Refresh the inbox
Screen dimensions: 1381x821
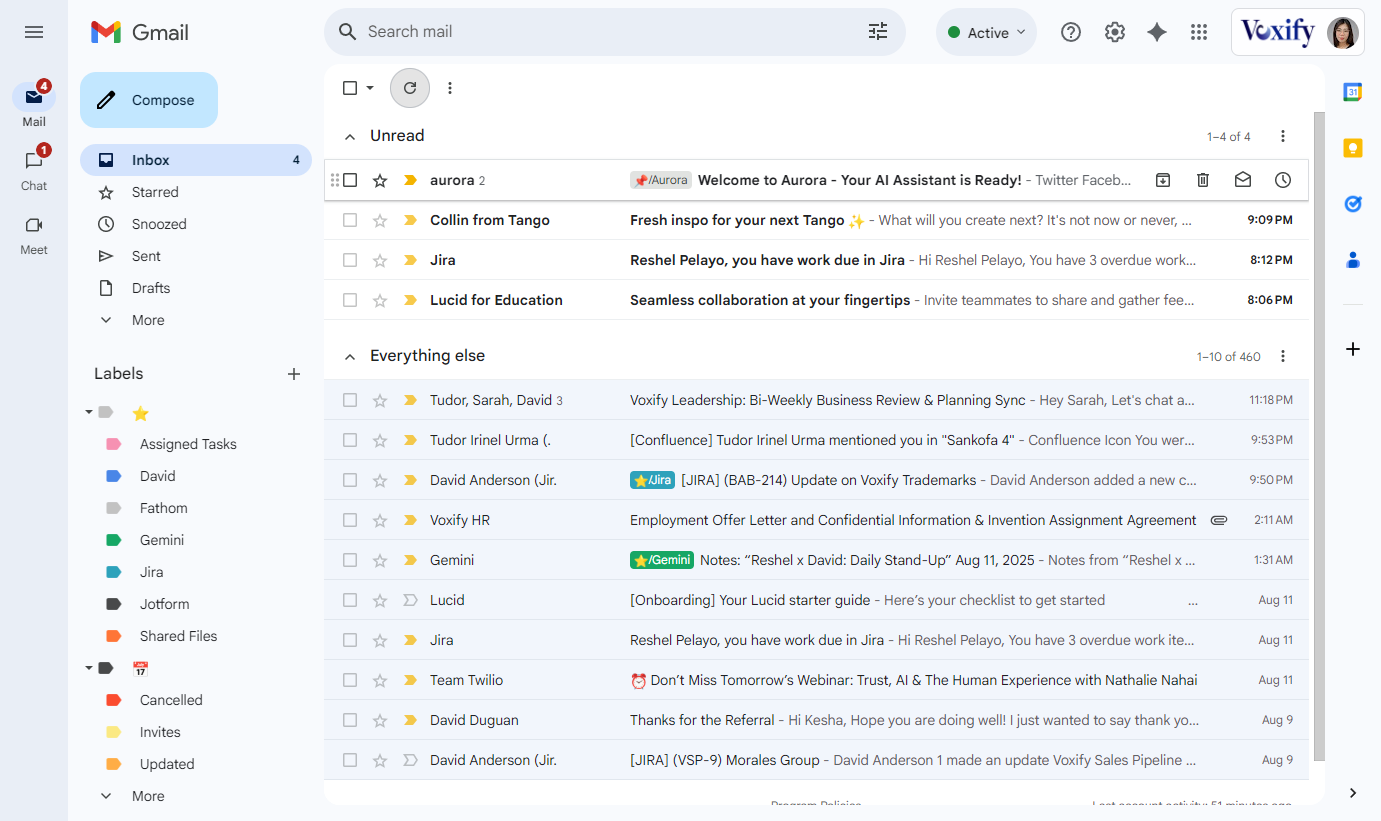410,88
